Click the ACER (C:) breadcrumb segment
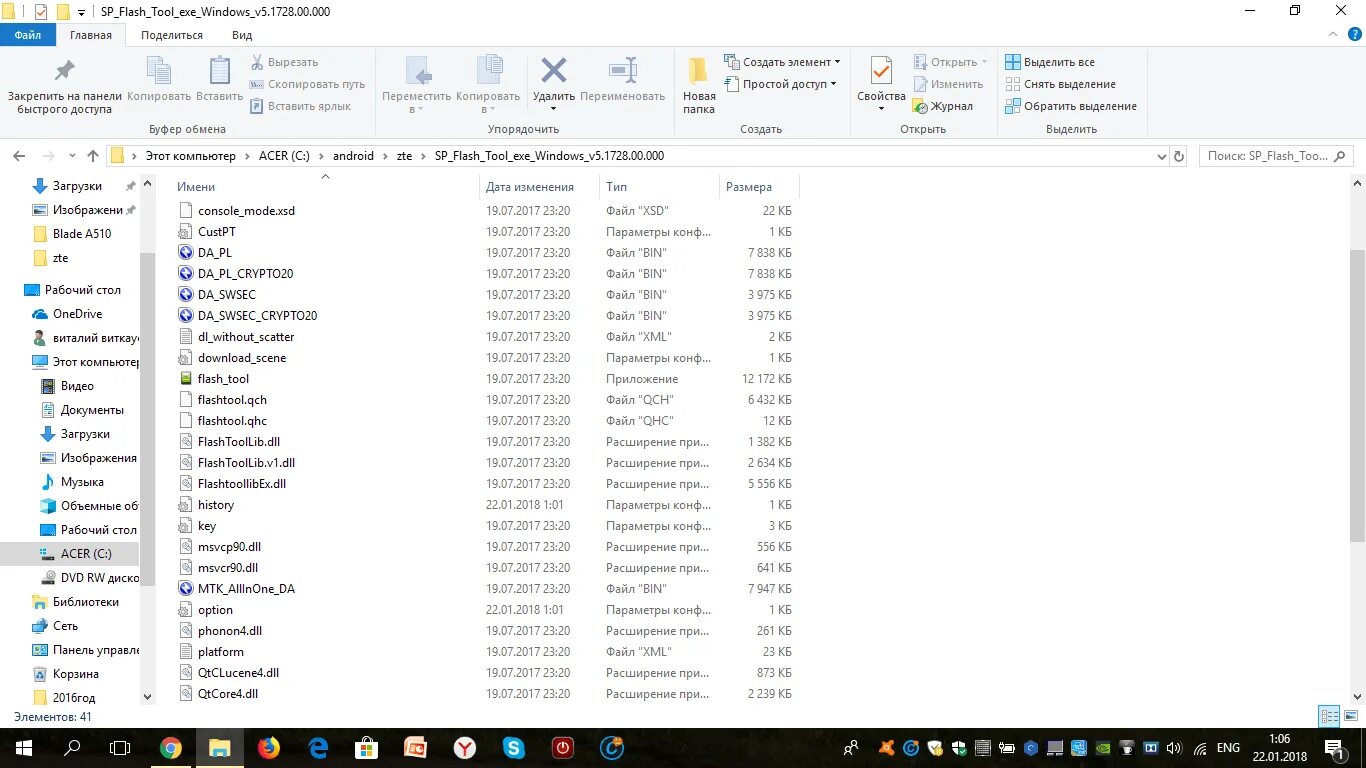The image size is (1366, 768). 285,156
